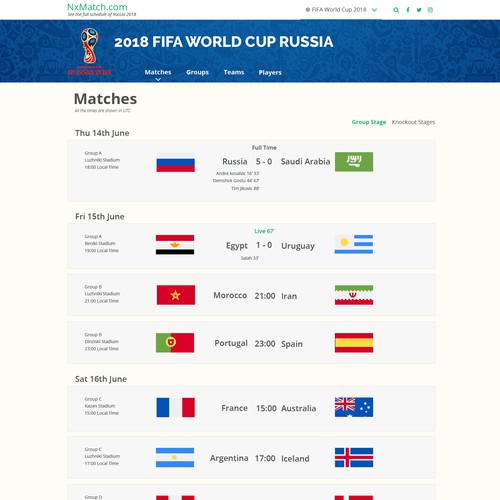The image size is (500, 500).
Task: Open the Teams tab
Action: 234,72
